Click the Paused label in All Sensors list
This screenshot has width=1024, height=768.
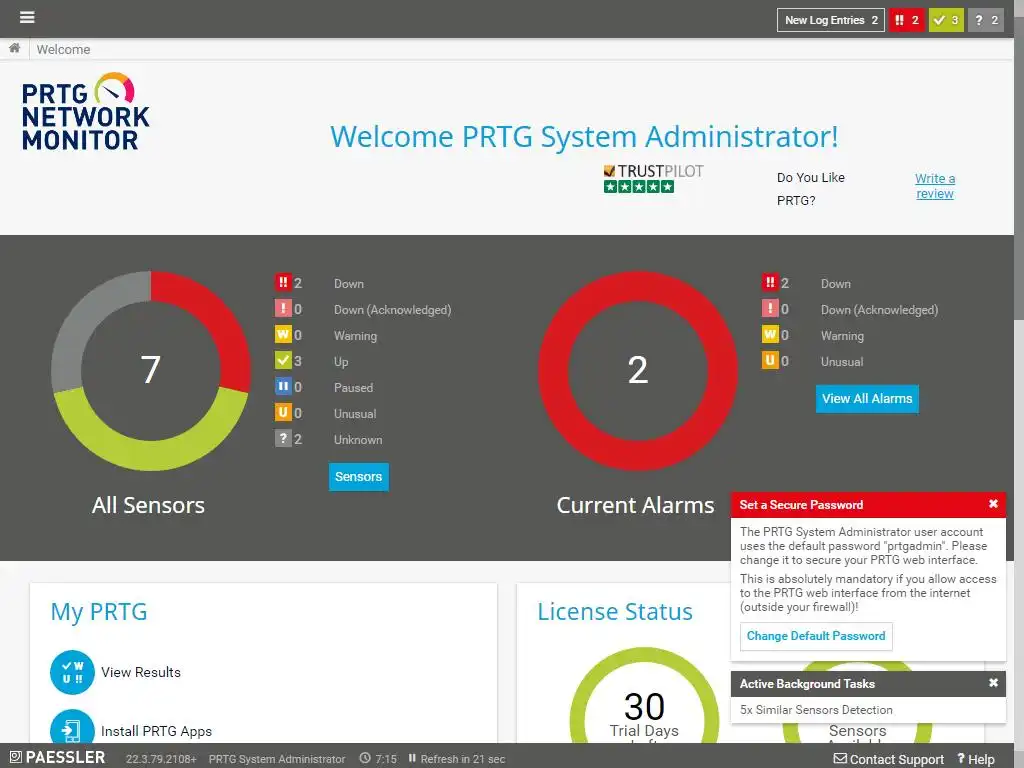tap(353, 387)
